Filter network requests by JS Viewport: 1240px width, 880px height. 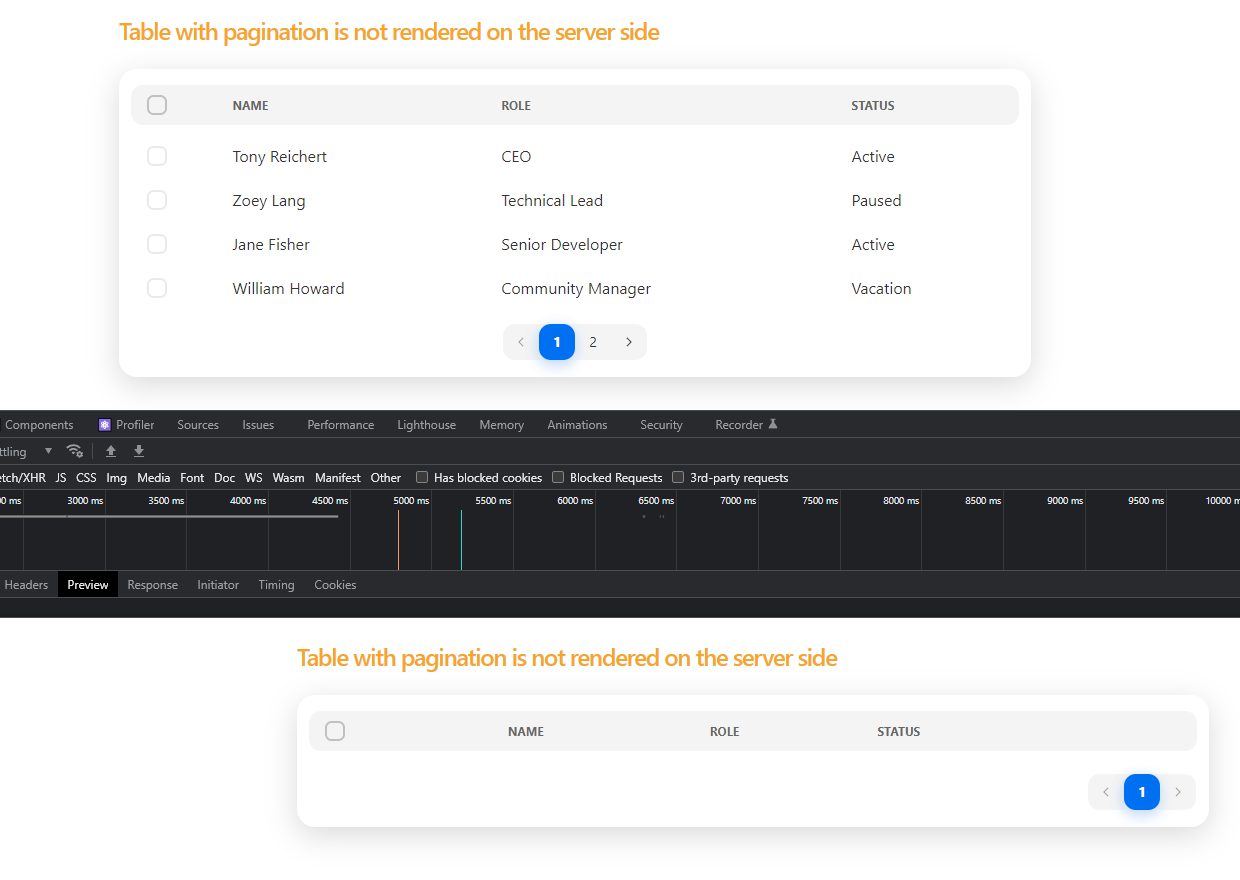coord(61,478)
